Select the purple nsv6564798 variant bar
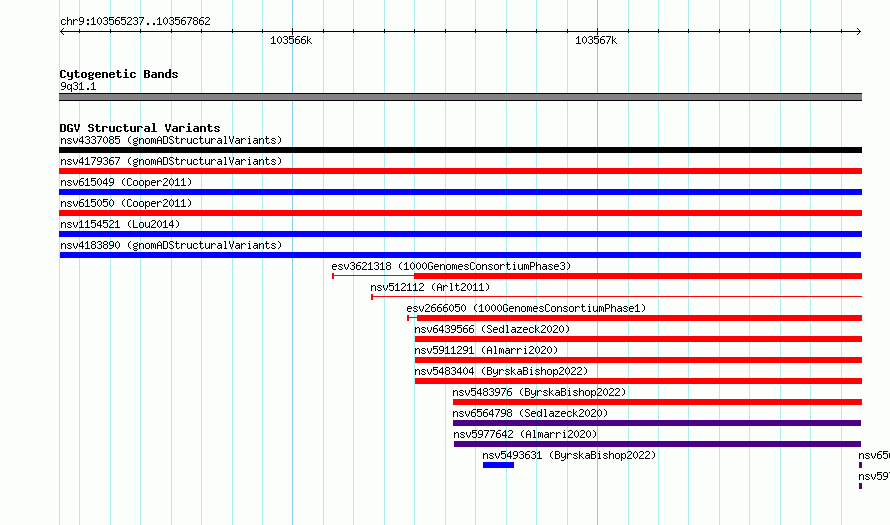Screen dimensions: 890x525 [x=657, y=423]
